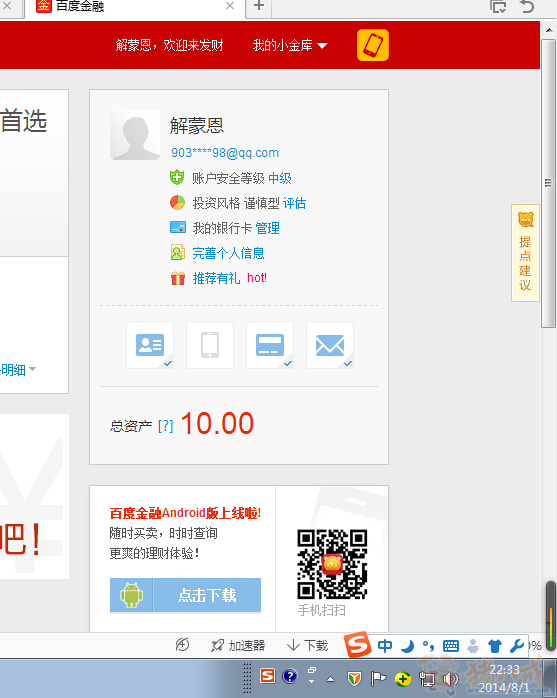Click the Action Center flag tray icon

point(378,679)
